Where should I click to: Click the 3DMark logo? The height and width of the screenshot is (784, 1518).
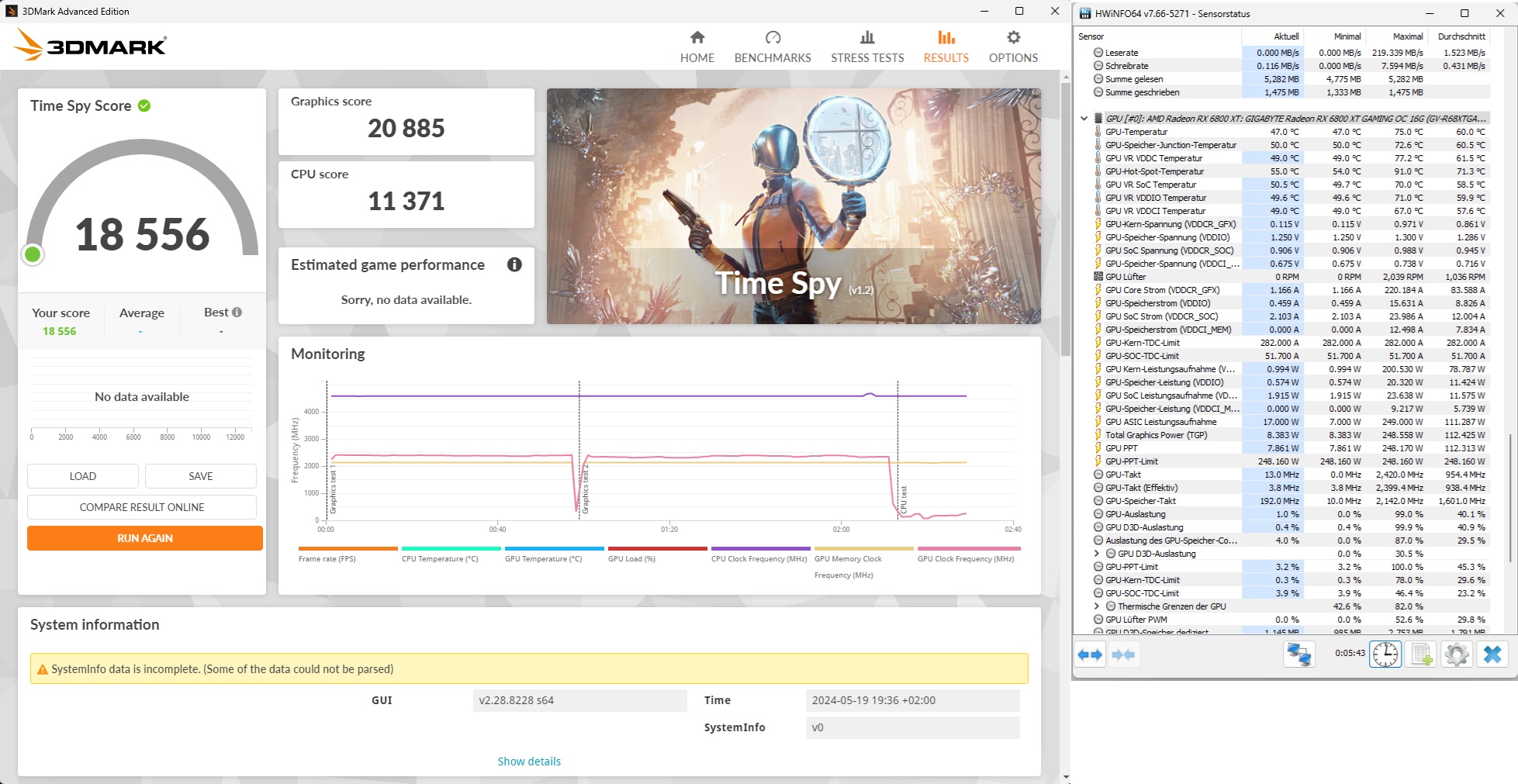pyautogui.click(x=90, y=45)
